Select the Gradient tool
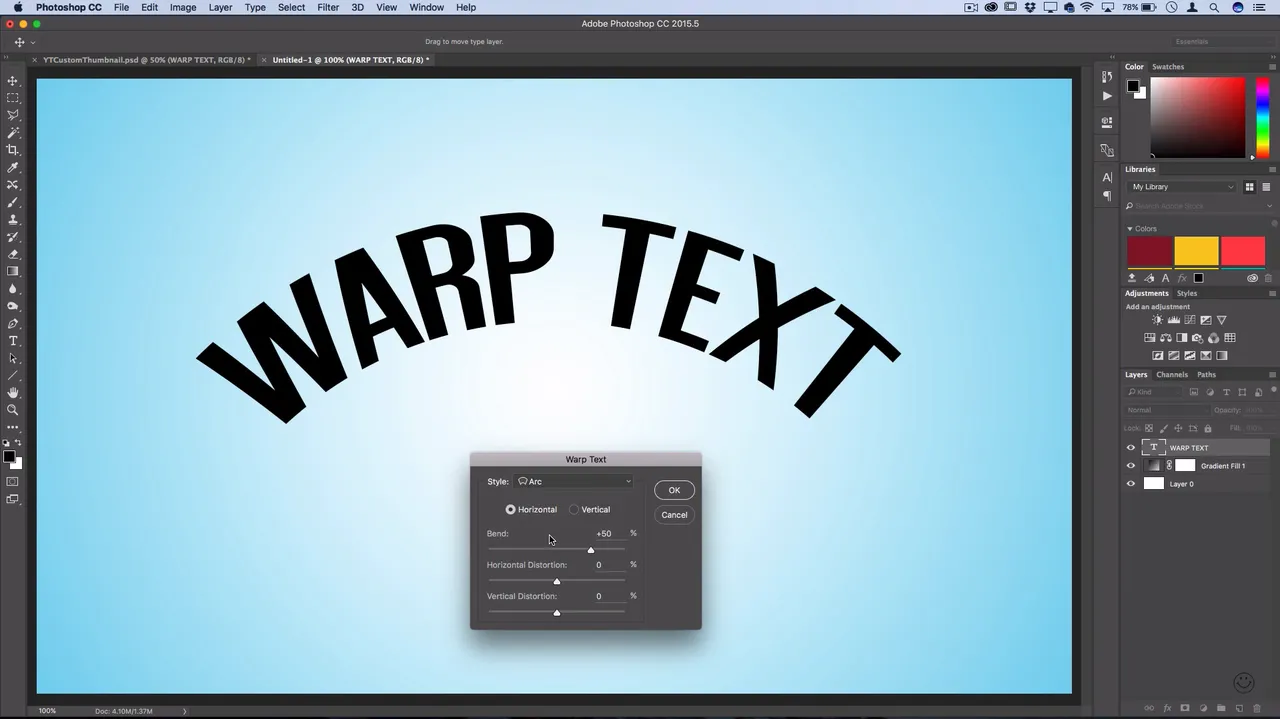Viewport: 1280px width, 719px height. pos(13,271)
